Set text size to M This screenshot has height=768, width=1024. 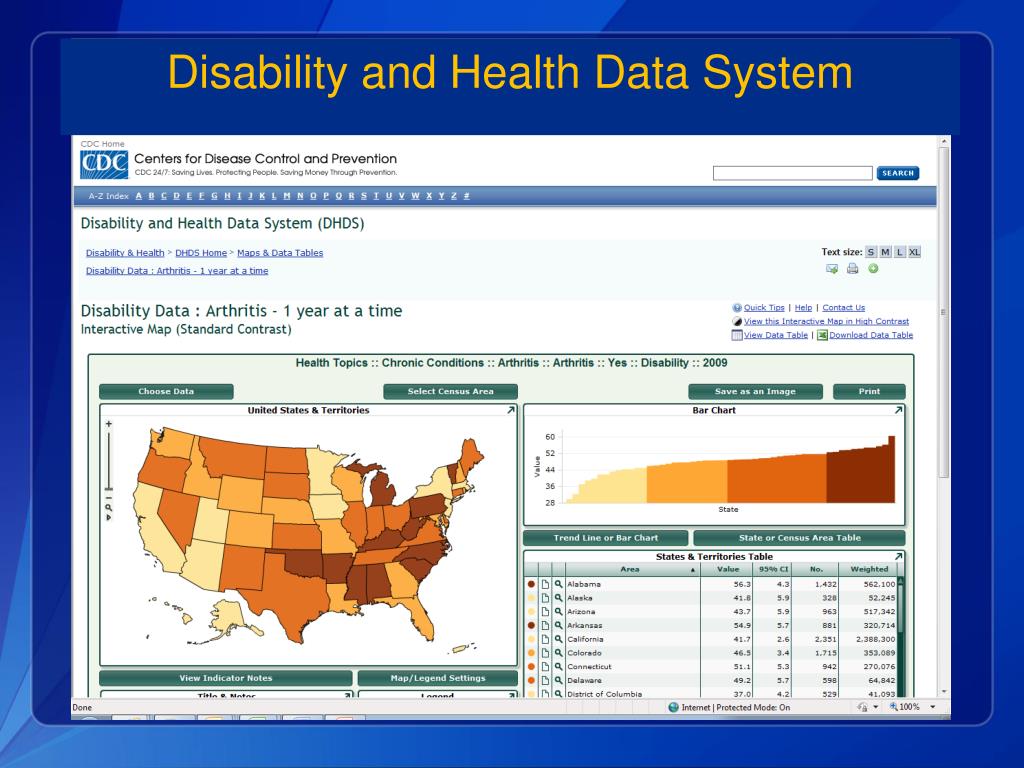coord(885,252)
